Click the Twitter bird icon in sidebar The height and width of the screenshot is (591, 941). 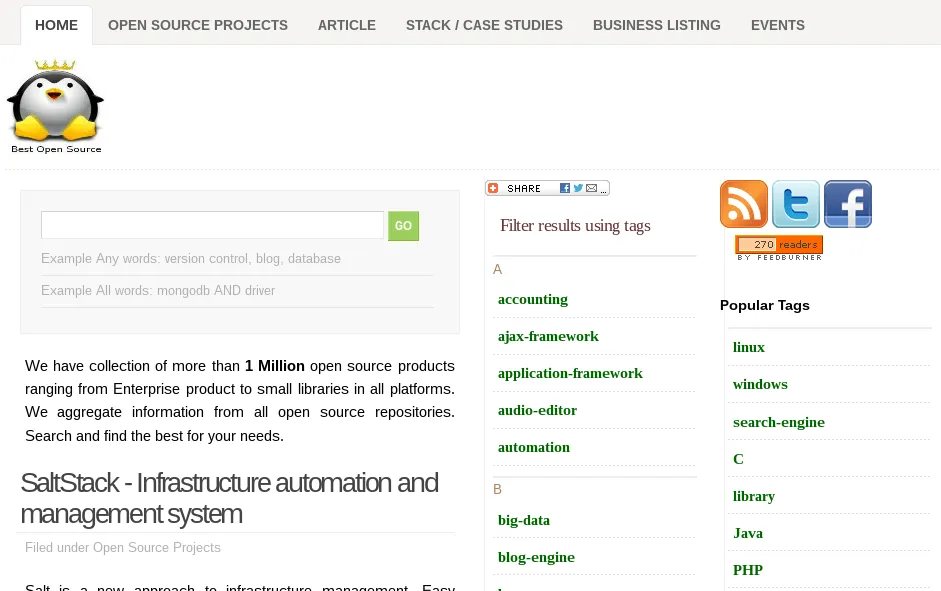pos(795,203)
